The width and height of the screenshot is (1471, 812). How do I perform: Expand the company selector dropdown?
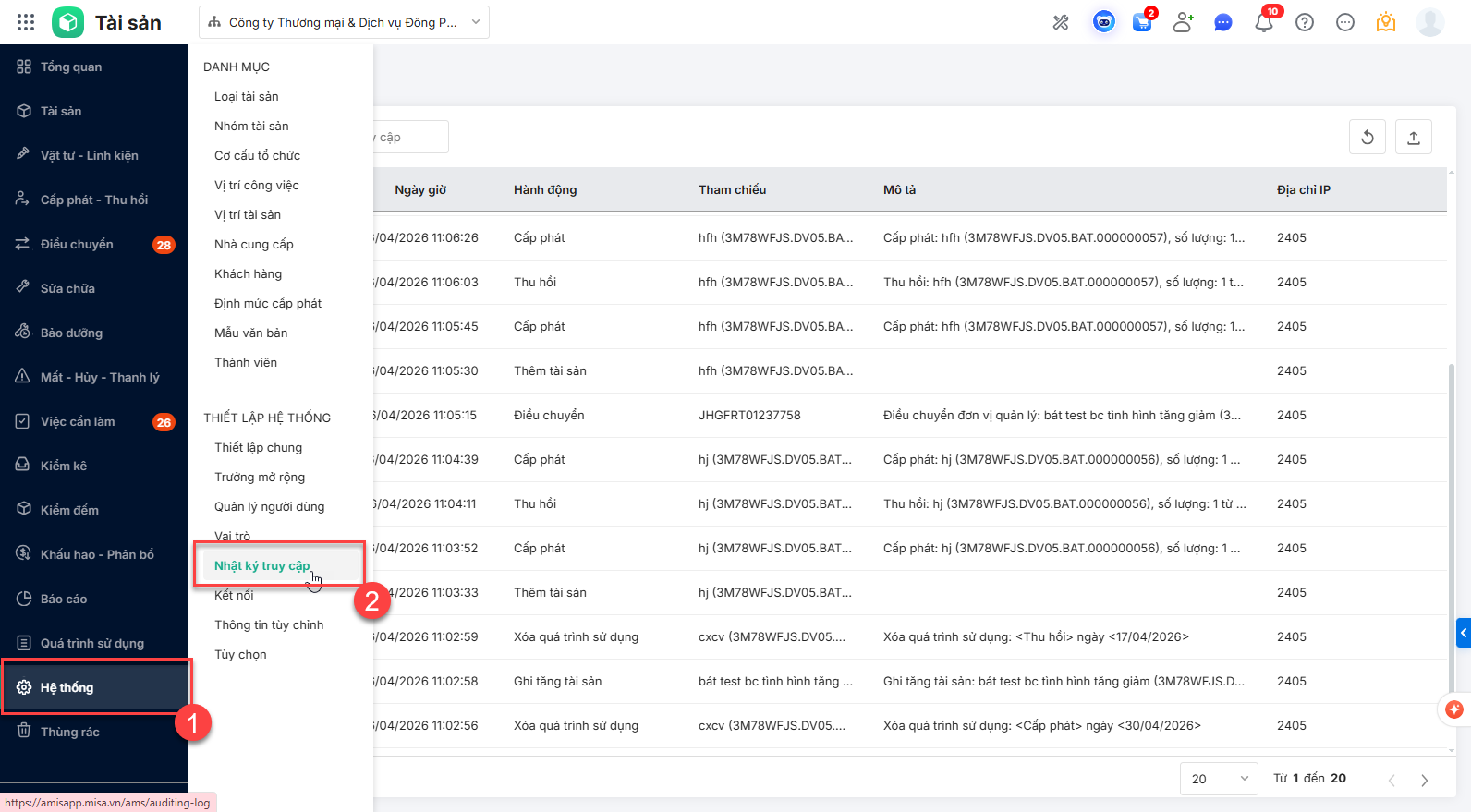(344, 22)
